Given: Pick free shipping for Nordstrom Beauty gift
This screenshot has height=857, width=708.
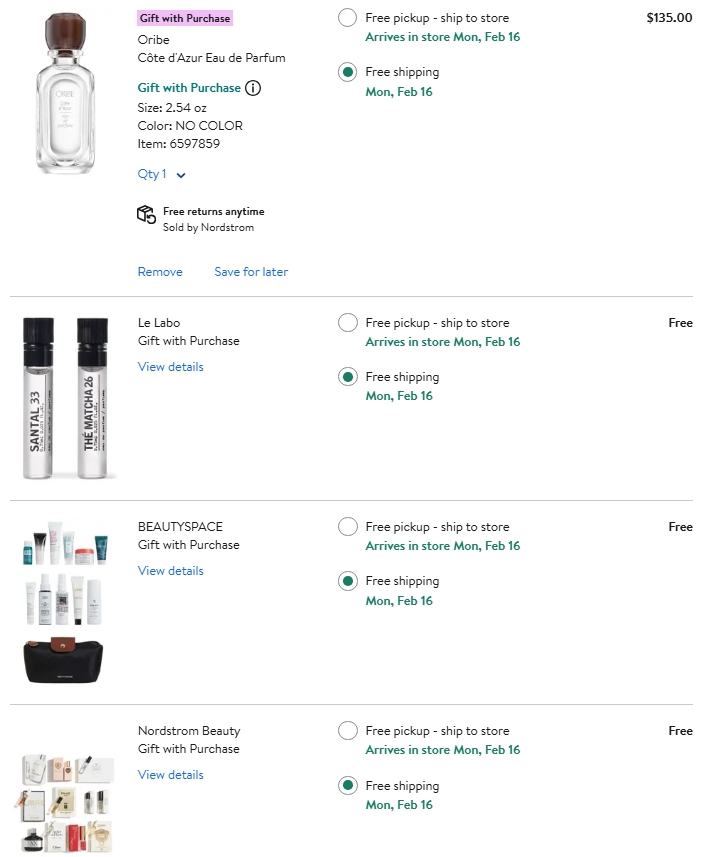Looking at the screenshot, I should 347,786.
